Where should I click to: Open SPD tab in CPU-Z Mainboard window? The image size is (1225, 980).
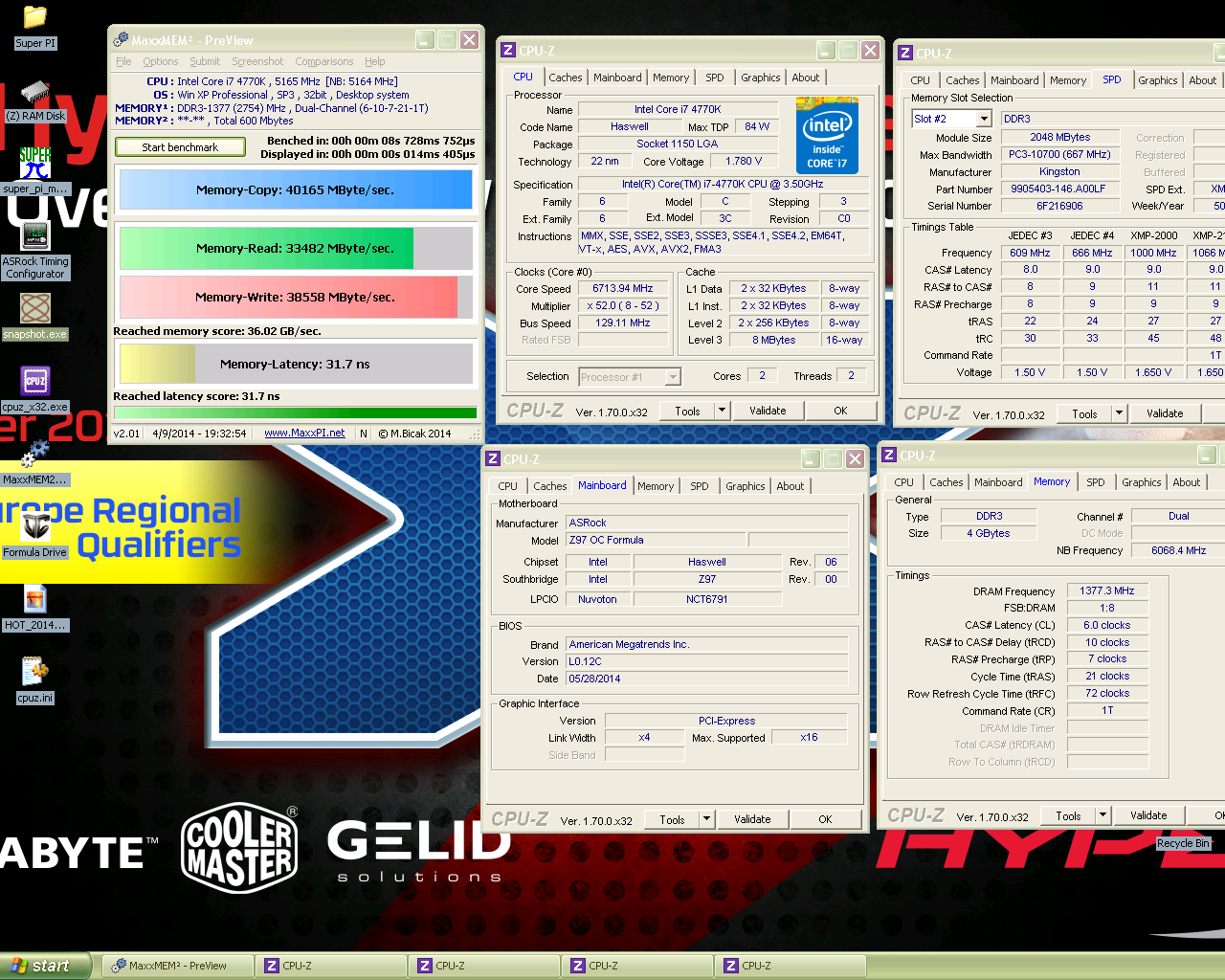pyautogui.click(x=700, y=486)
